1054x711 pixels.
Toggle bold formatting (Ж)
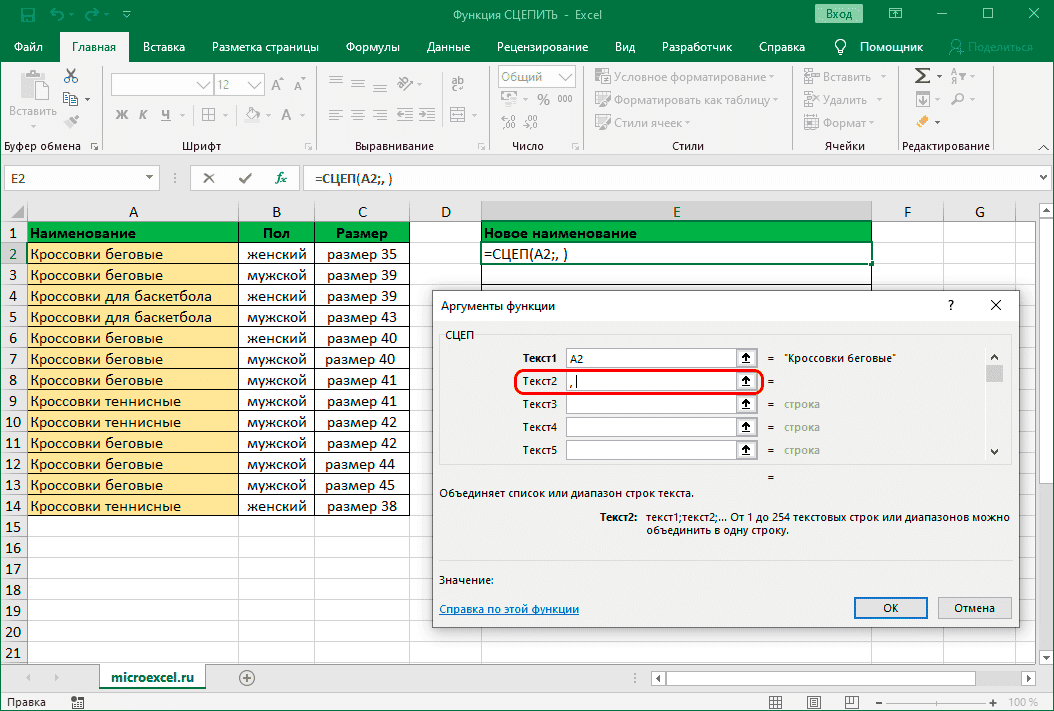pyautogui.click(x=120, y=114)
